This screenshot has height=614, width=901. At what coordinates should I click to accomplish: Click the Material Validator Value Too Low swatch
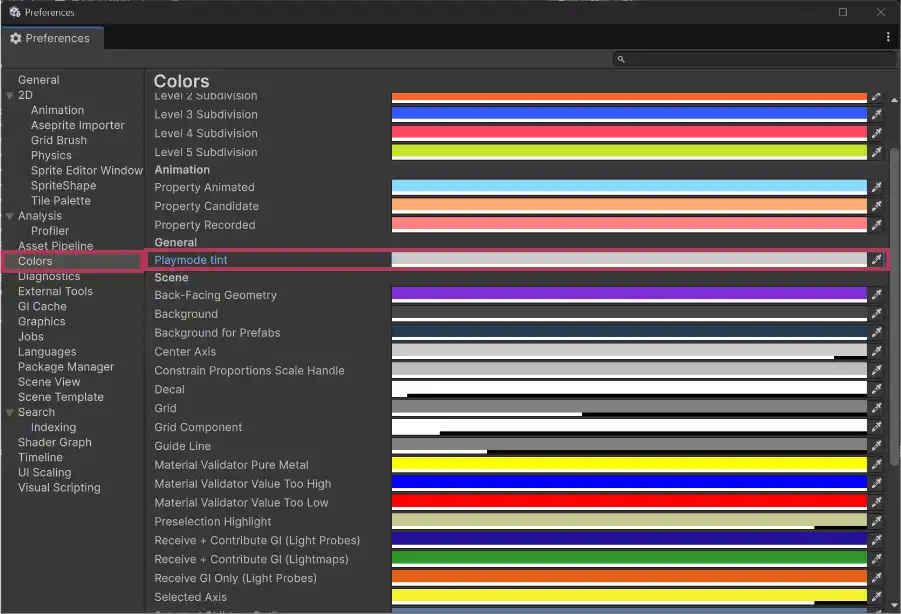click(628, 503)
